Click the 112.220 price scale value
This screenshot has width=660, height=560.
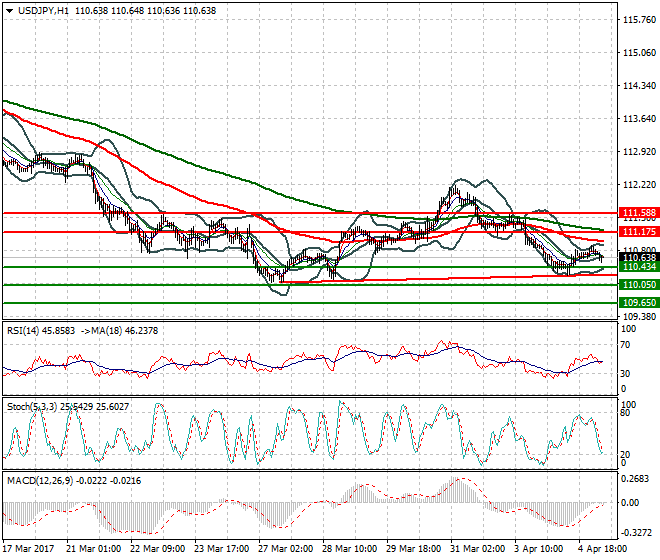(x=639, y=184)
